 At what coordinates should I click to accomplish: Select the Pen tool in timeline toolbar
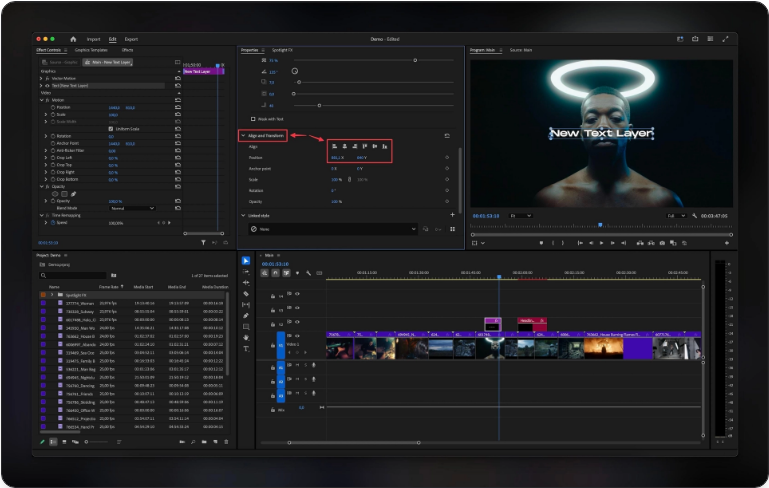tap(246, 316)
